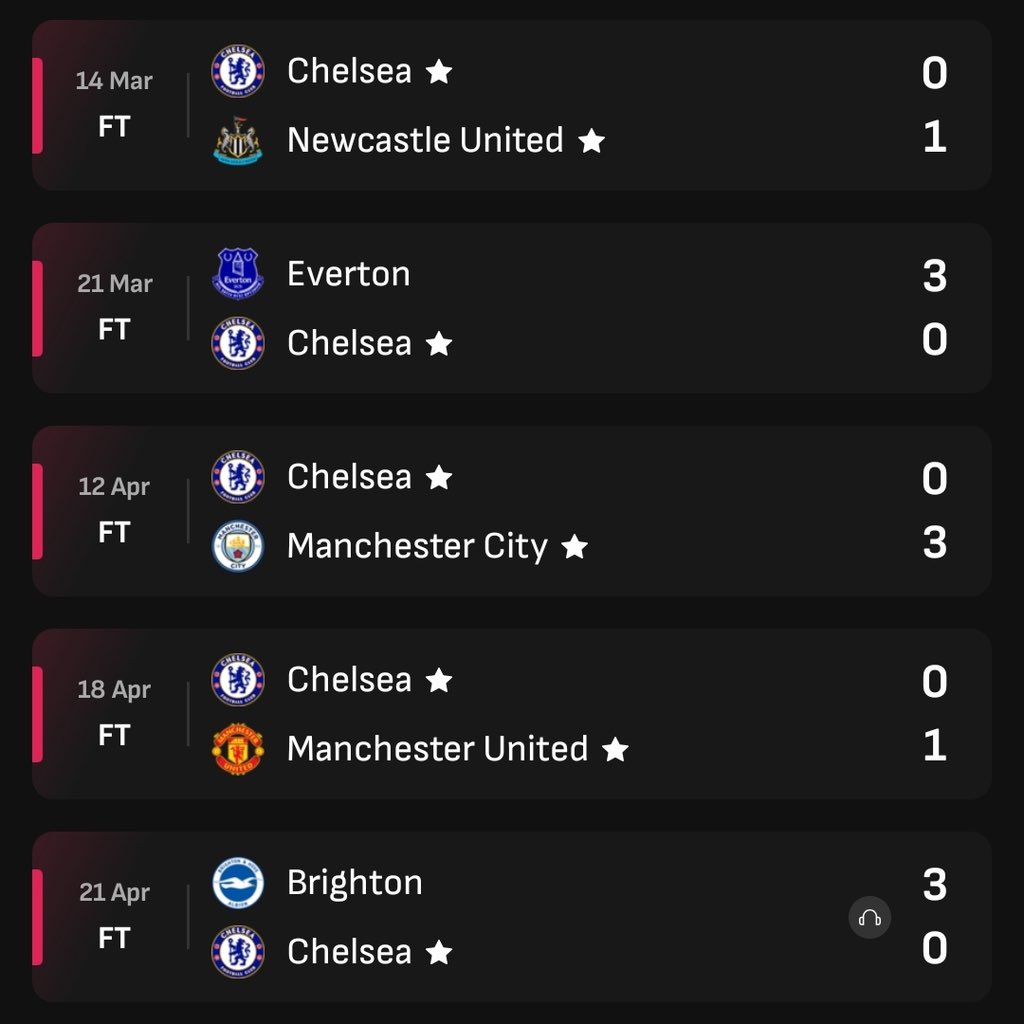The height and width of the screenshot is (1024, 1024).
Task: Click the 18 Apr FT status label
Action: pos(114,735)
